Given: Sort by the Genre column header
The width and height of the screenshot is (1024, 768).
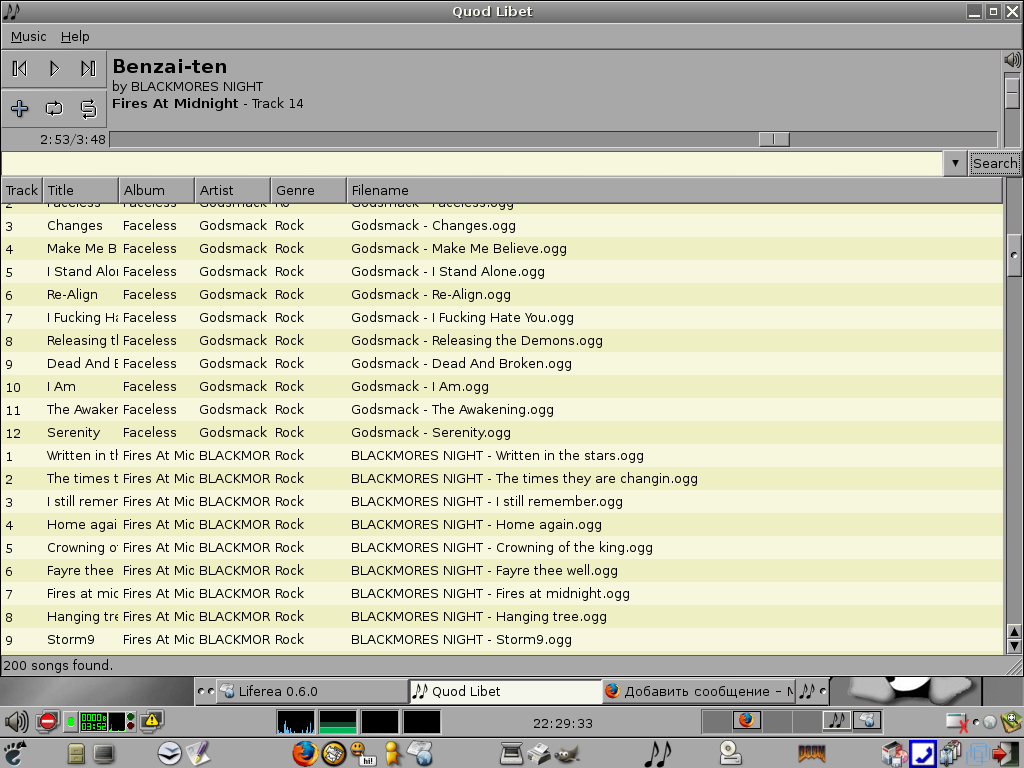Looking at the screenshot, I should click(309, 190).
